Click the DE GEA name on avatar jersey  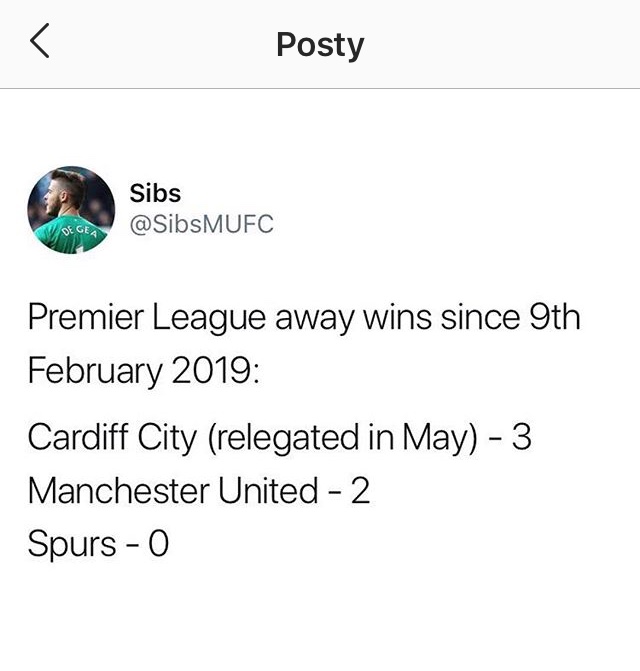point(80,231)
